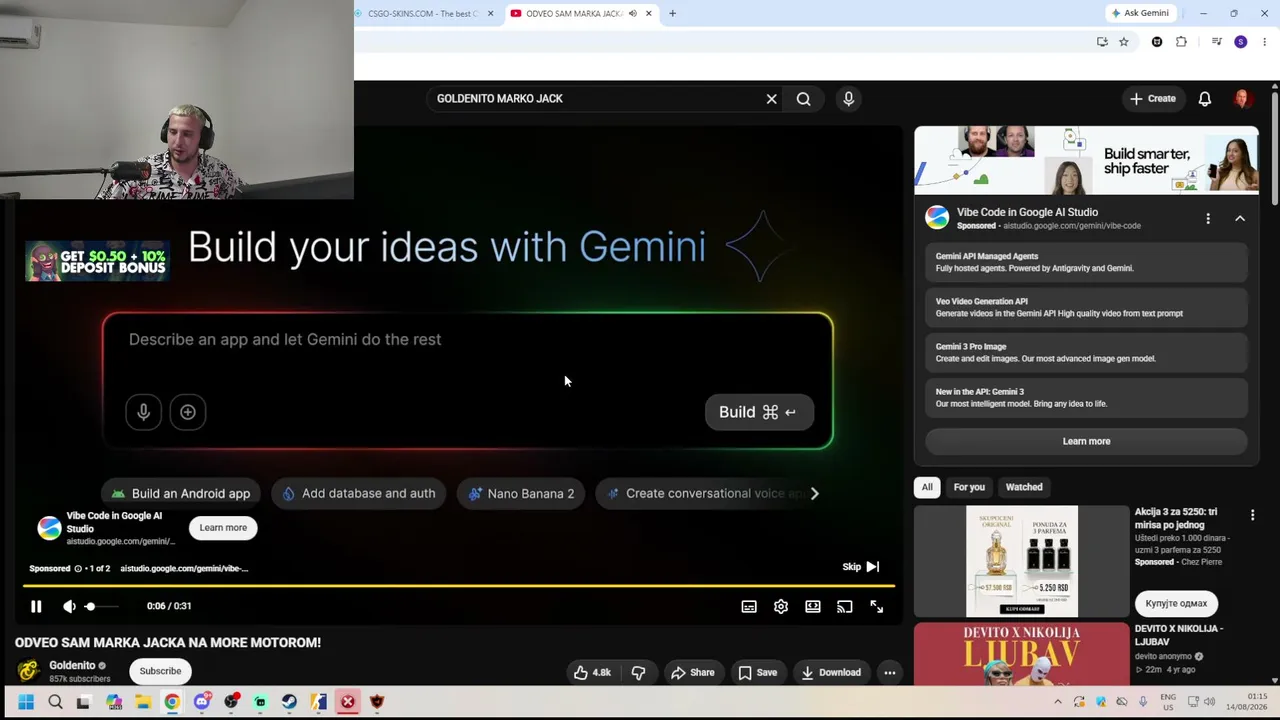Open more actions menu under the video
Viewport: 1280px width, 720px height.
(x=889, y=673)
